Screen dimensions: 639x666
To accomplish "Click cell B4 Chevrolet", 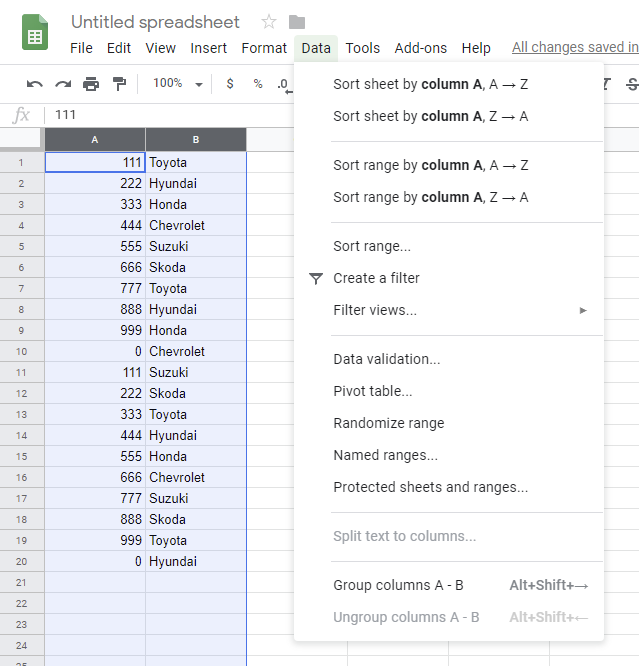I will [196, 225].
